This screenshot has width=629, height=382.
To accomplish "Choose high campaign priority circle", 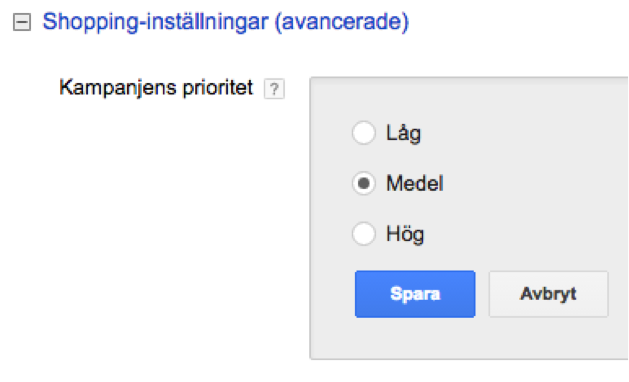I will coord(364,234).
